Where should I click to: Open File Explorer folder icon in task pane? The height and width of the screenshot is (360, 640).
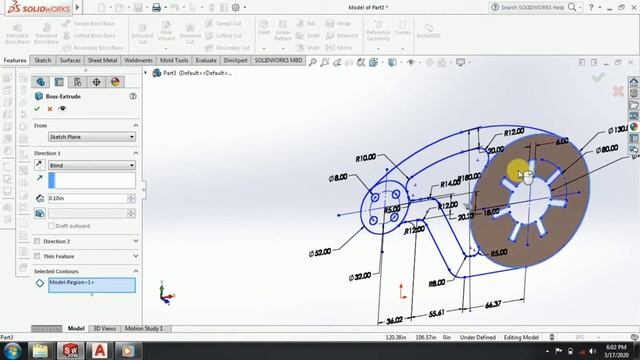point(633,105)
